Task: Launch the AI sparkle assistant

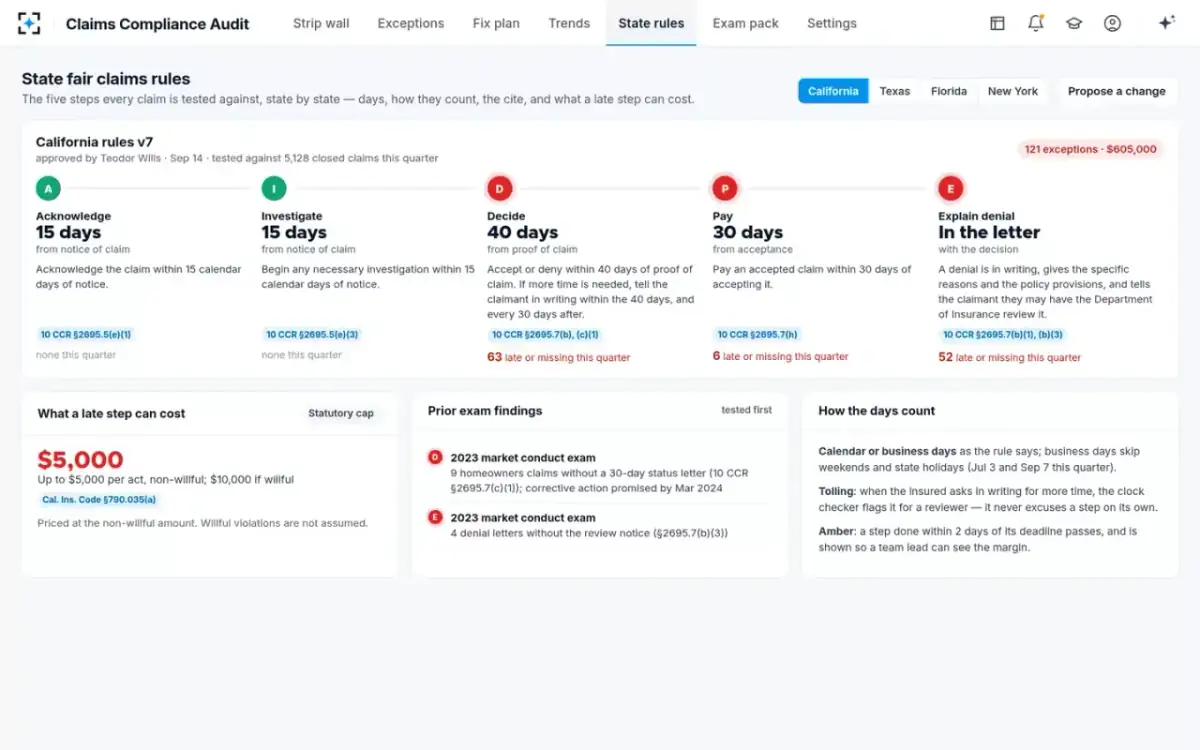Action: pyautogui.click(x=1166, y=23)
